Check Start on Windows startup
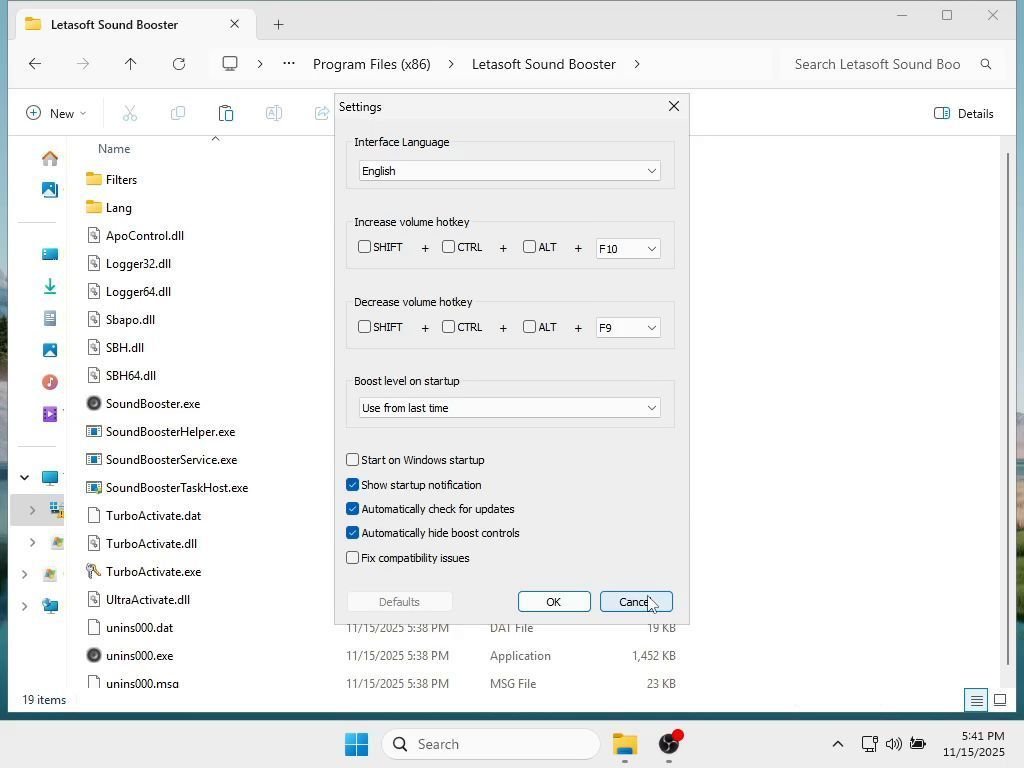Screen dimensions: 1024x768 click(353, 460)
